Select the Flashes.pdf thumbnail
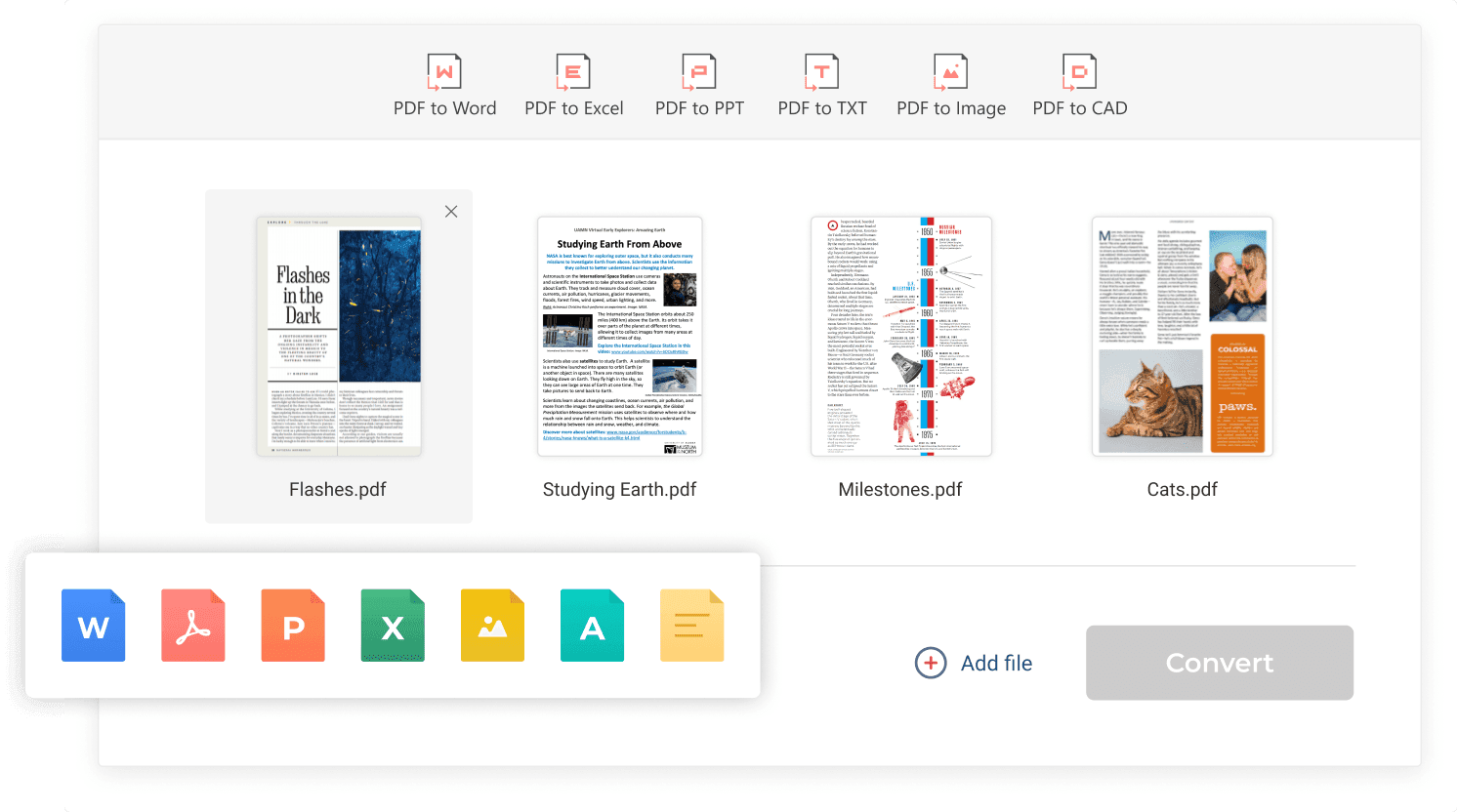 coord(339,337)
